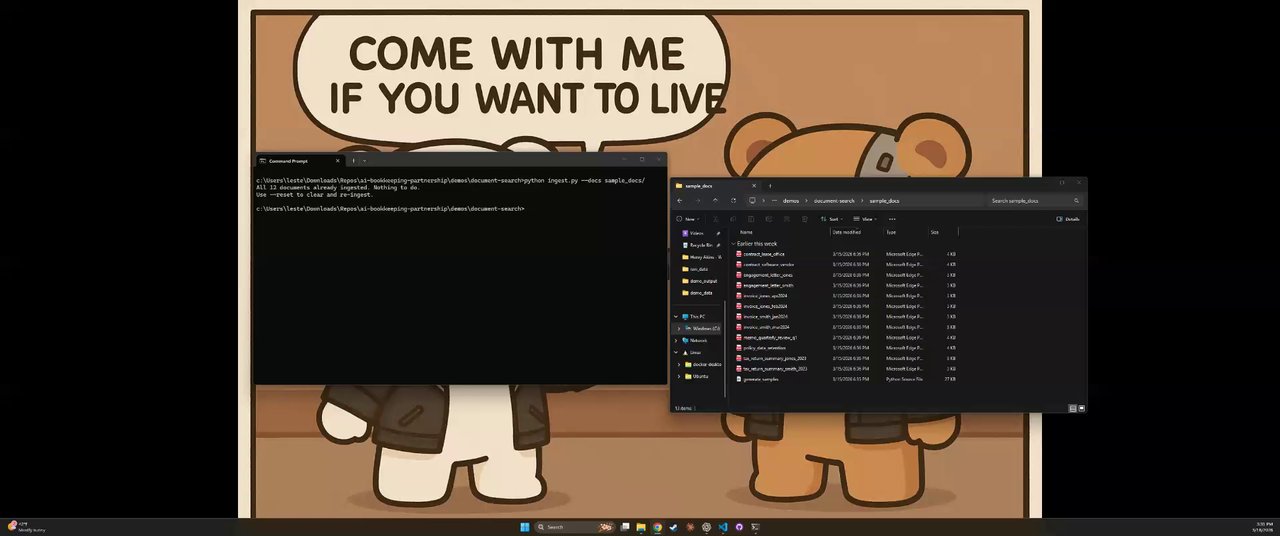
Task: Open the Sort options dropdown
Action: pos(831,218)
